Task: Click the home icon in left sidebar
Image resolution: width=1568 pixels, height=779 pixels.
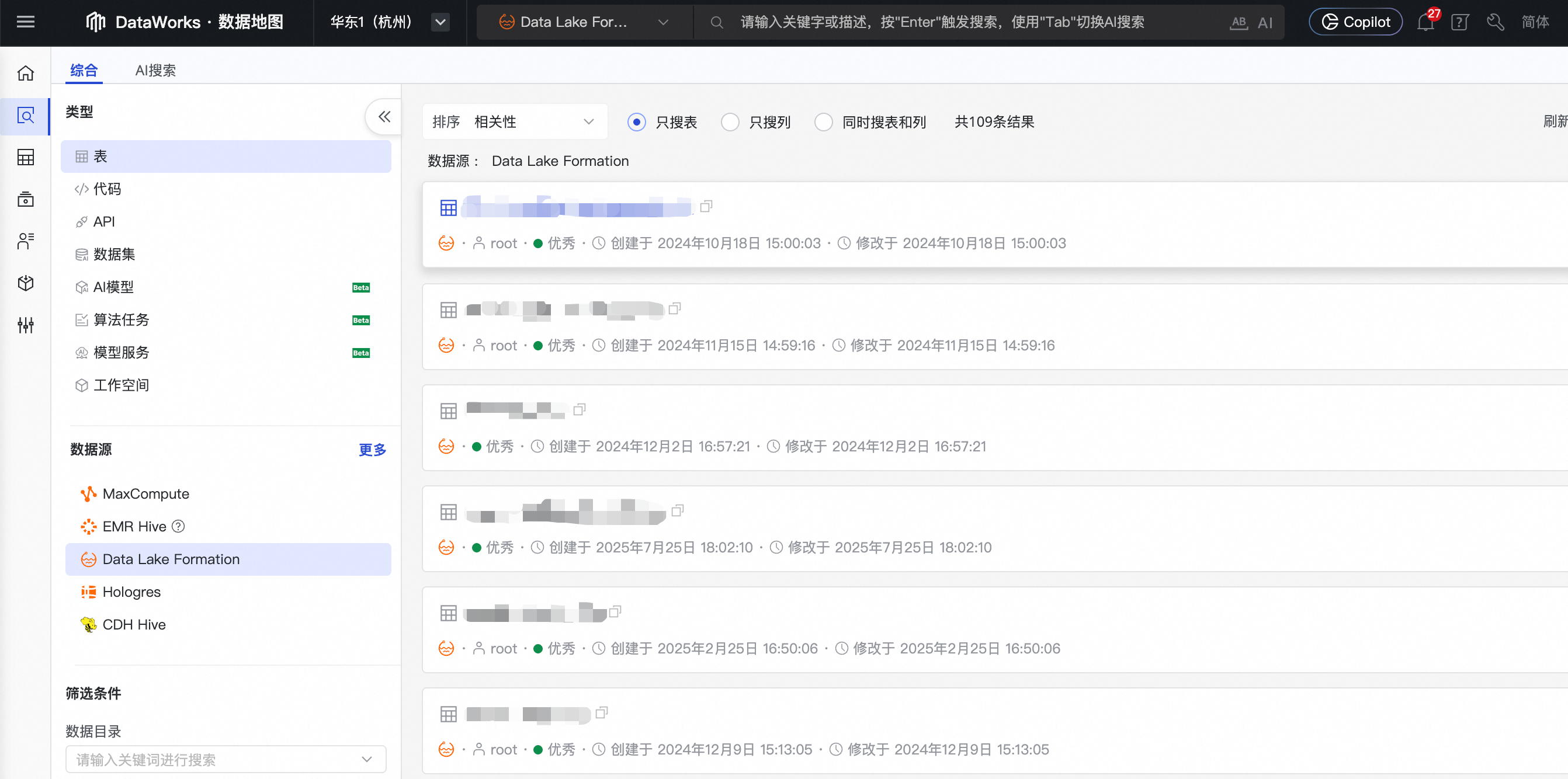Action: tap(25, 73)
